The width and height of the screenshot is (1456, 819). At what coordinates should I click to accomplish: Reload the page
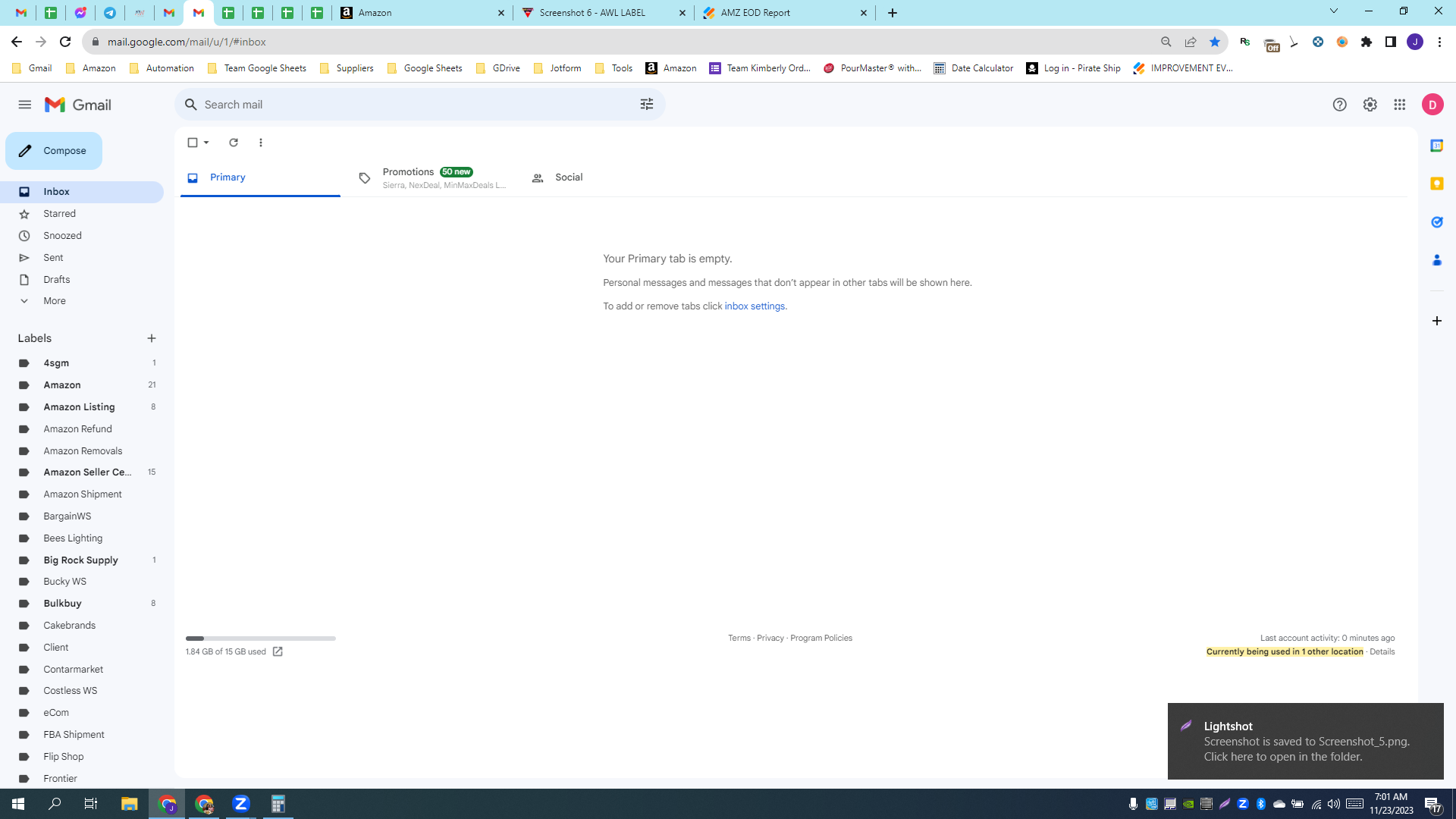point(65,42)
